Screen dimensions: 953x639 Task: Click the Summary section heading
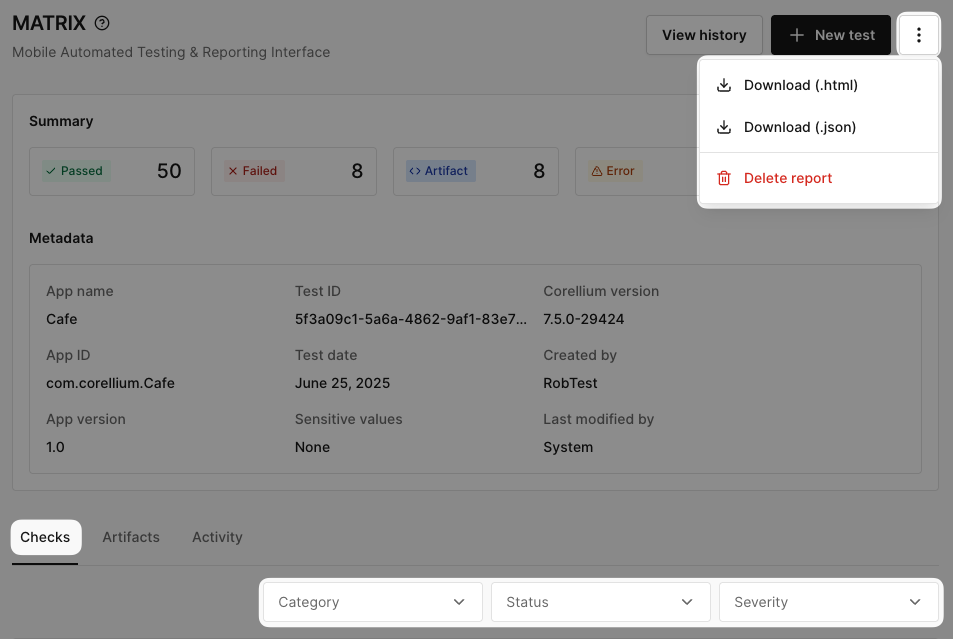[x=61, y=121]
